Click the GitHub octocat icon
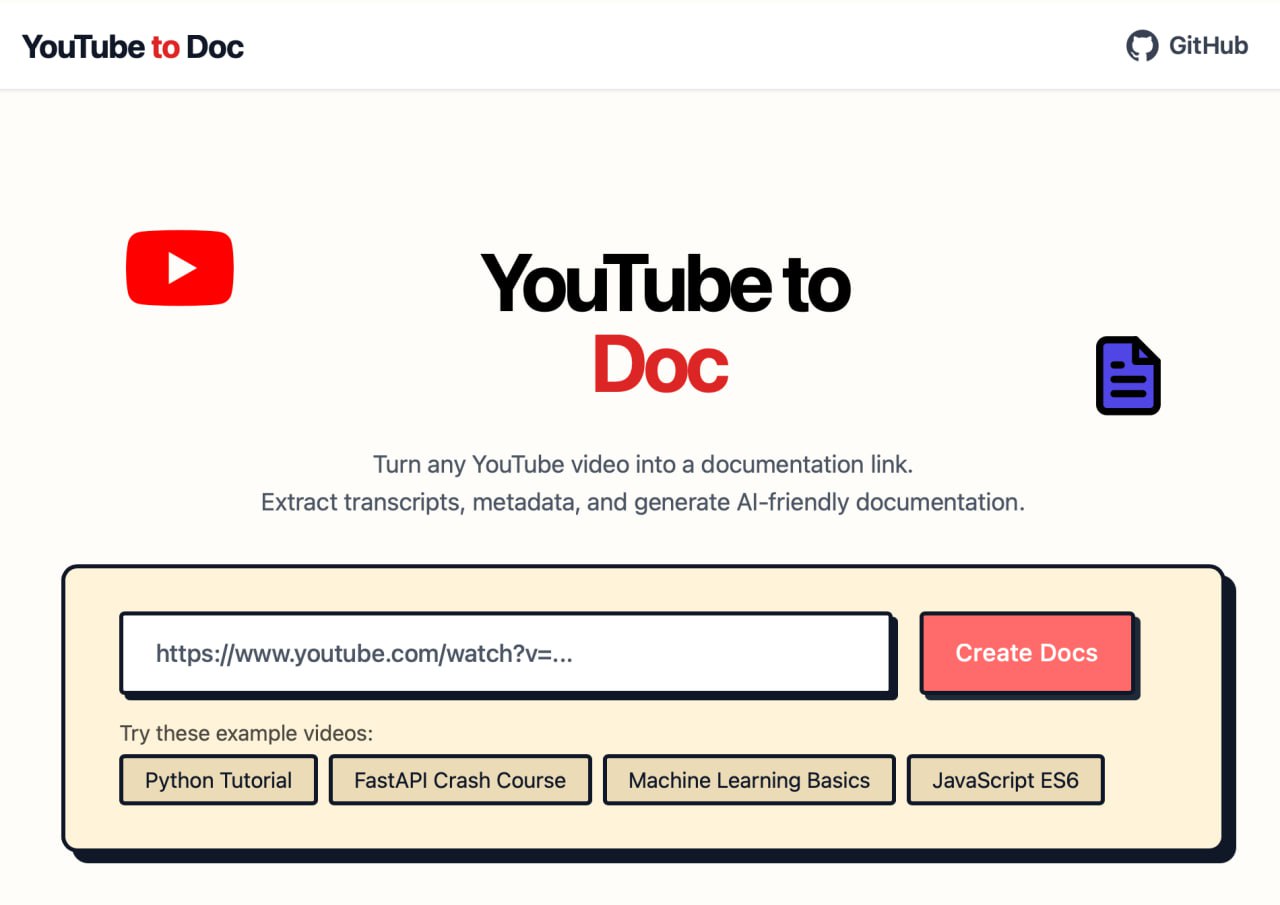The height and width of the screenshot is (905, 1280). click(x=1142, y=46)
